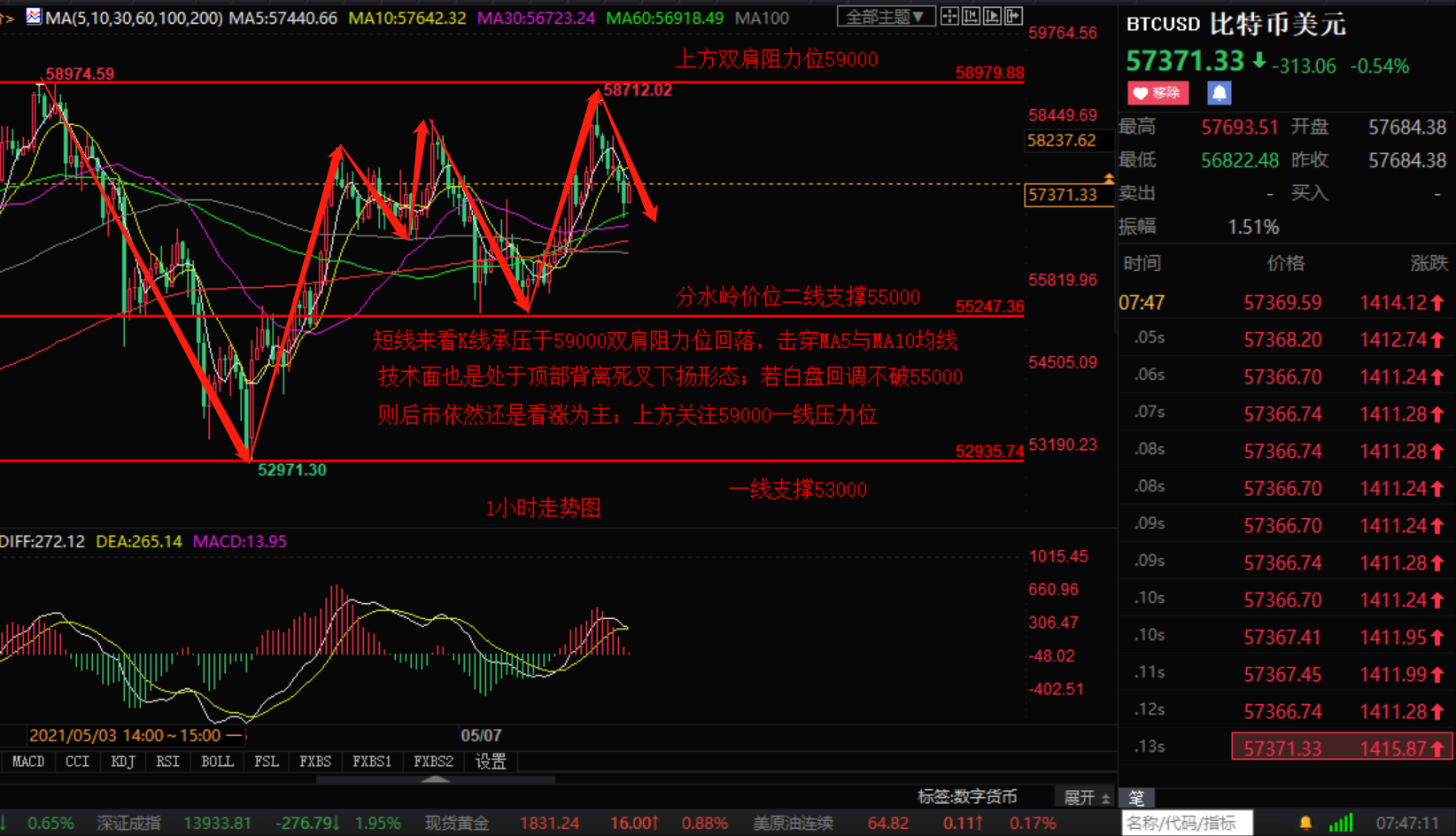
Task: Click the 52971.30 low price label
Action: pyautogui.click(x=292, y=469)
